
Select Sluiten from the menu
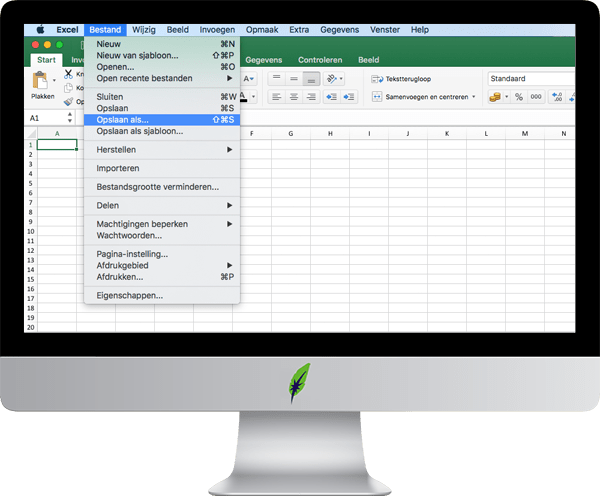click(162, 97)
